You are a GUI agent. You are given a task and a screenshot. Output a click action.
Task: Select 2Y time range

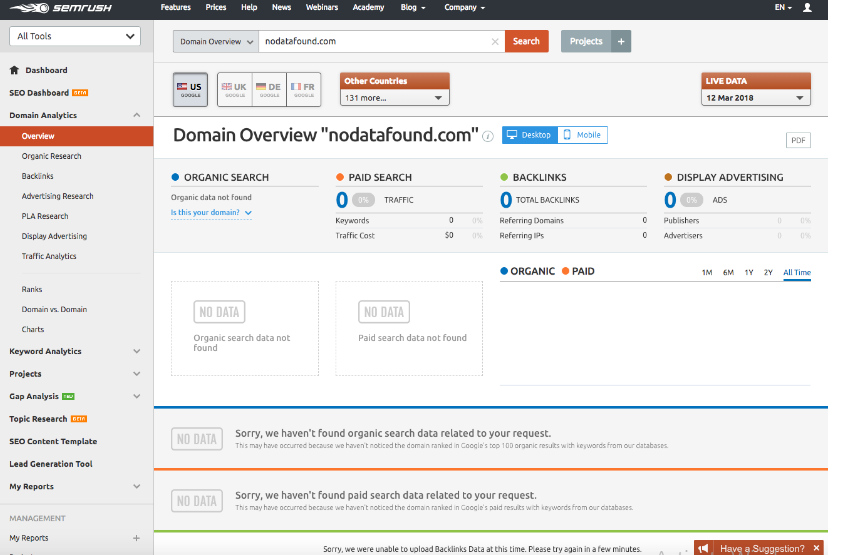click(768, 272)
